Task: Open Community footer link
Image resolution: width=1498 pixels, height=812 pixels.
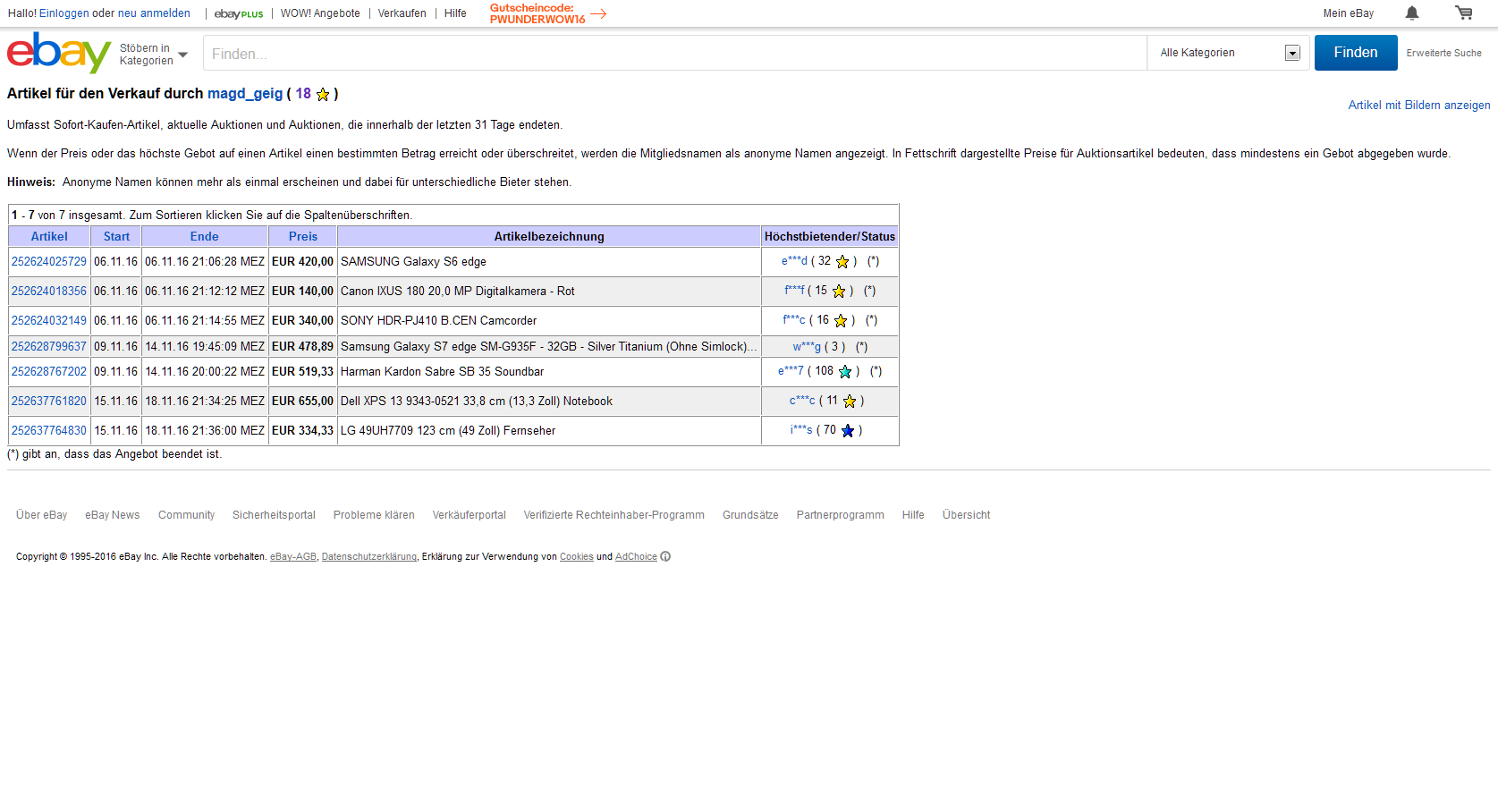Action: point(187,515)
